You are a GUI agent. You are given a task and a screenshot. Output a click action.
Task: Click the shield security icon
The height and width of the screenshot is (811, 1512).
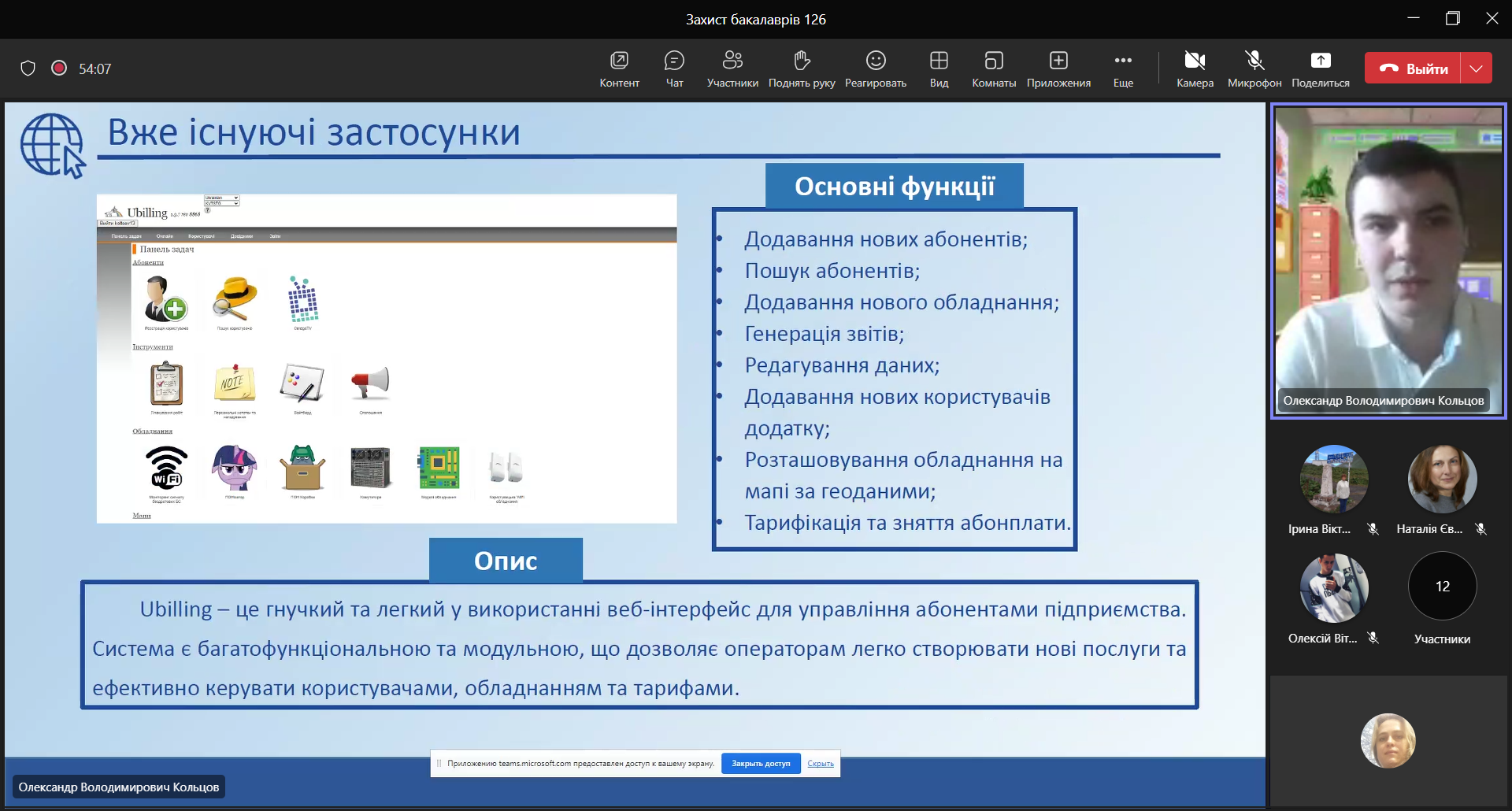[28, 69]
